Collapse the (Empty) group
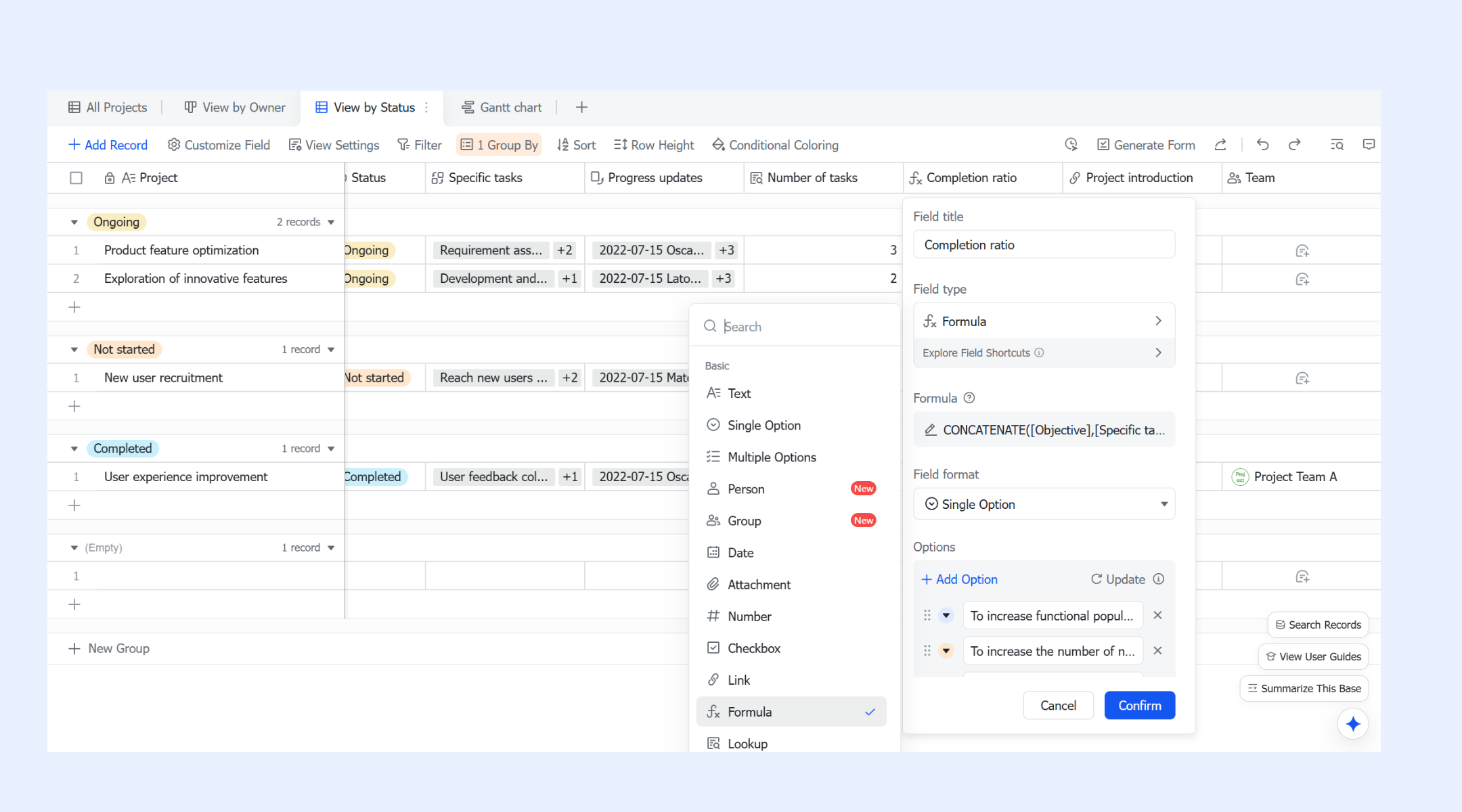The image size is (1462, 812). point(74,547)
